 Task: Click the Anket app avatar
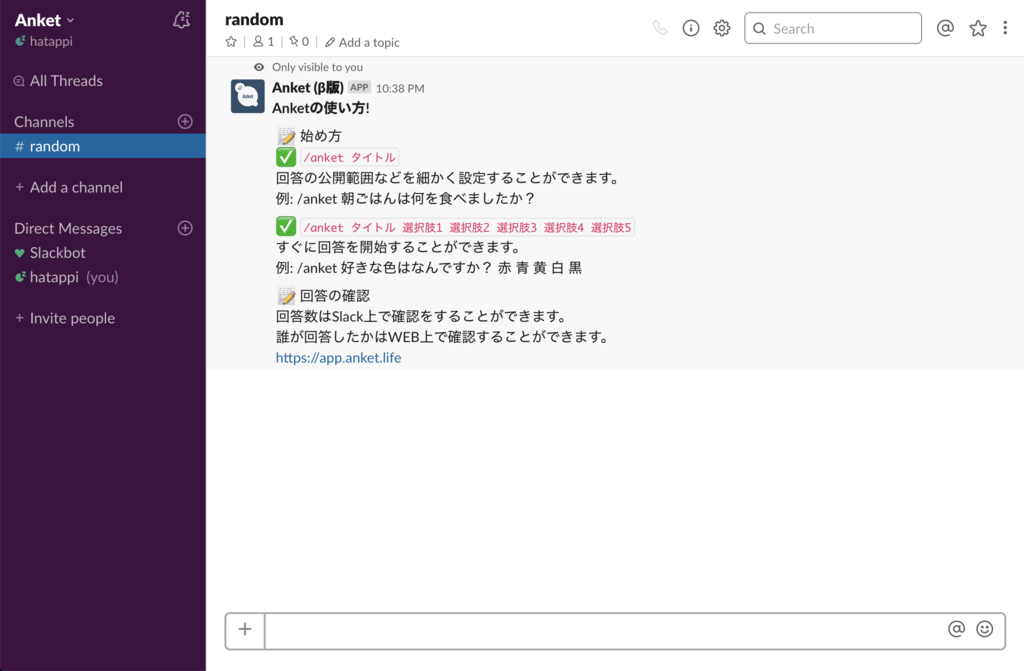(x=248, y=96)
